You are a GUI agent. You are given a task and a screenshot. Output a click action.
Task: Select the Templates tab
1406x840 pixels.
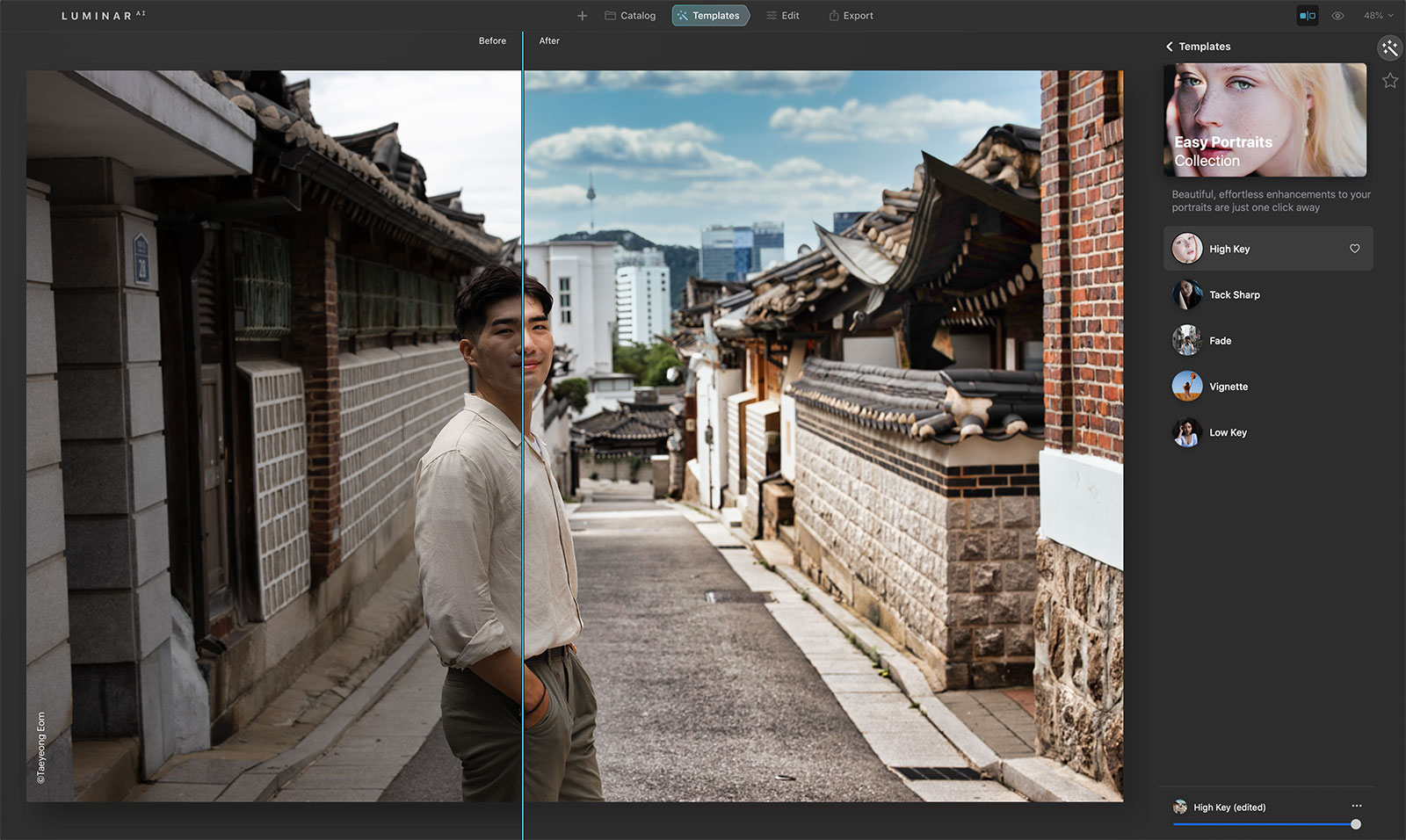710,16
